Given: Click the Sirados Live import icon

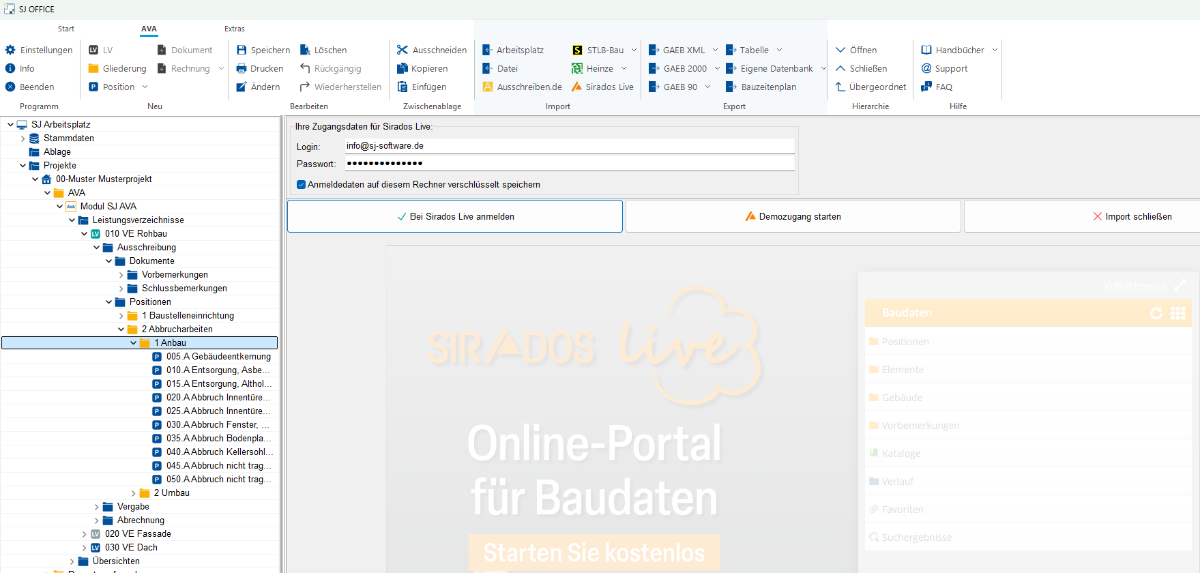Looking at the screenshot, I should [578, 87].
